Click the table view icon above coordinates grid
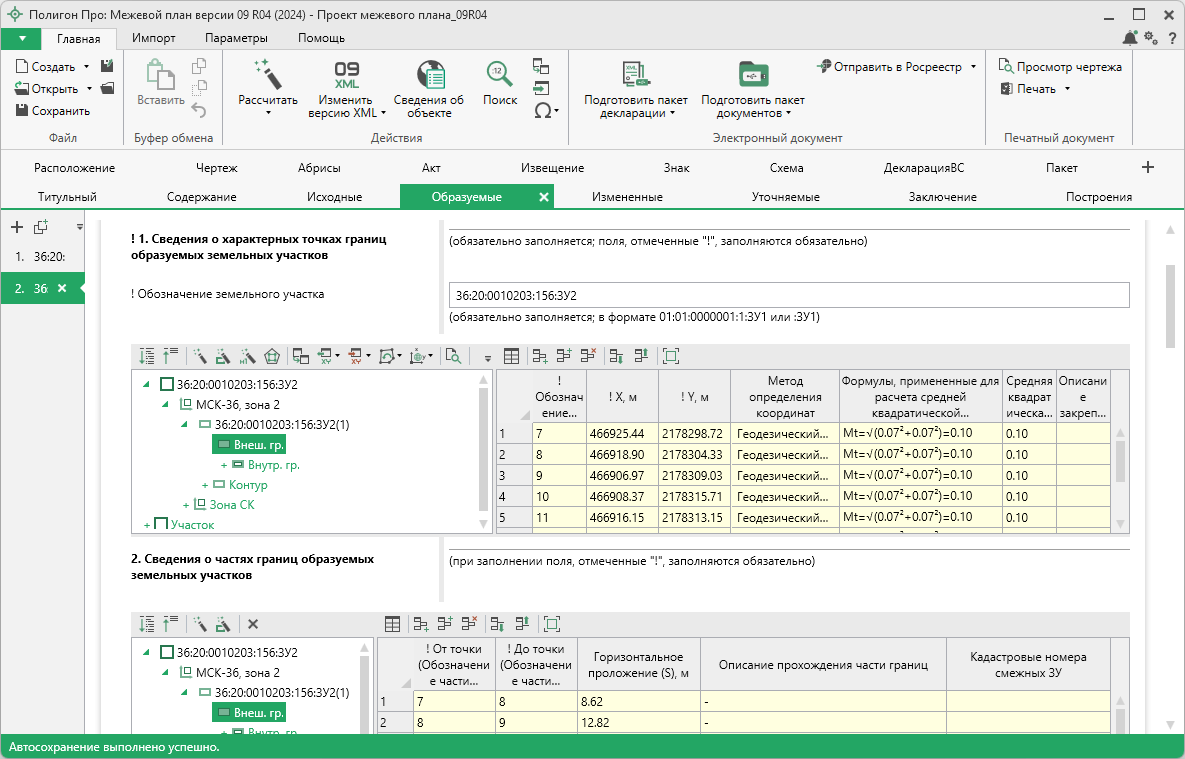The width and height of the screenshot is (1185, 759). pos(511,356)
